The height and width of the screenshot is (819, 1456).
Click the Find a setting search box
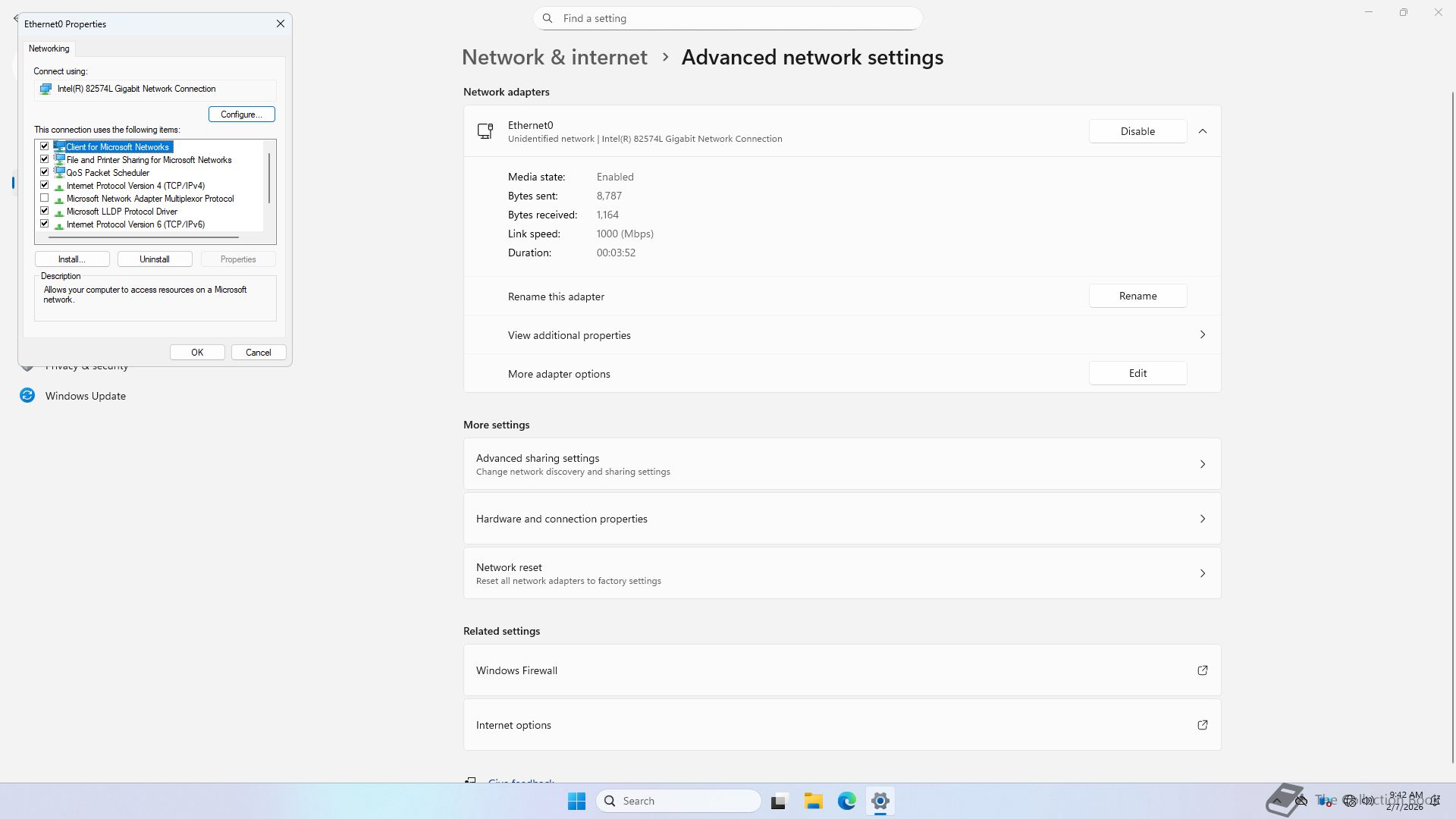click(728, 18)
